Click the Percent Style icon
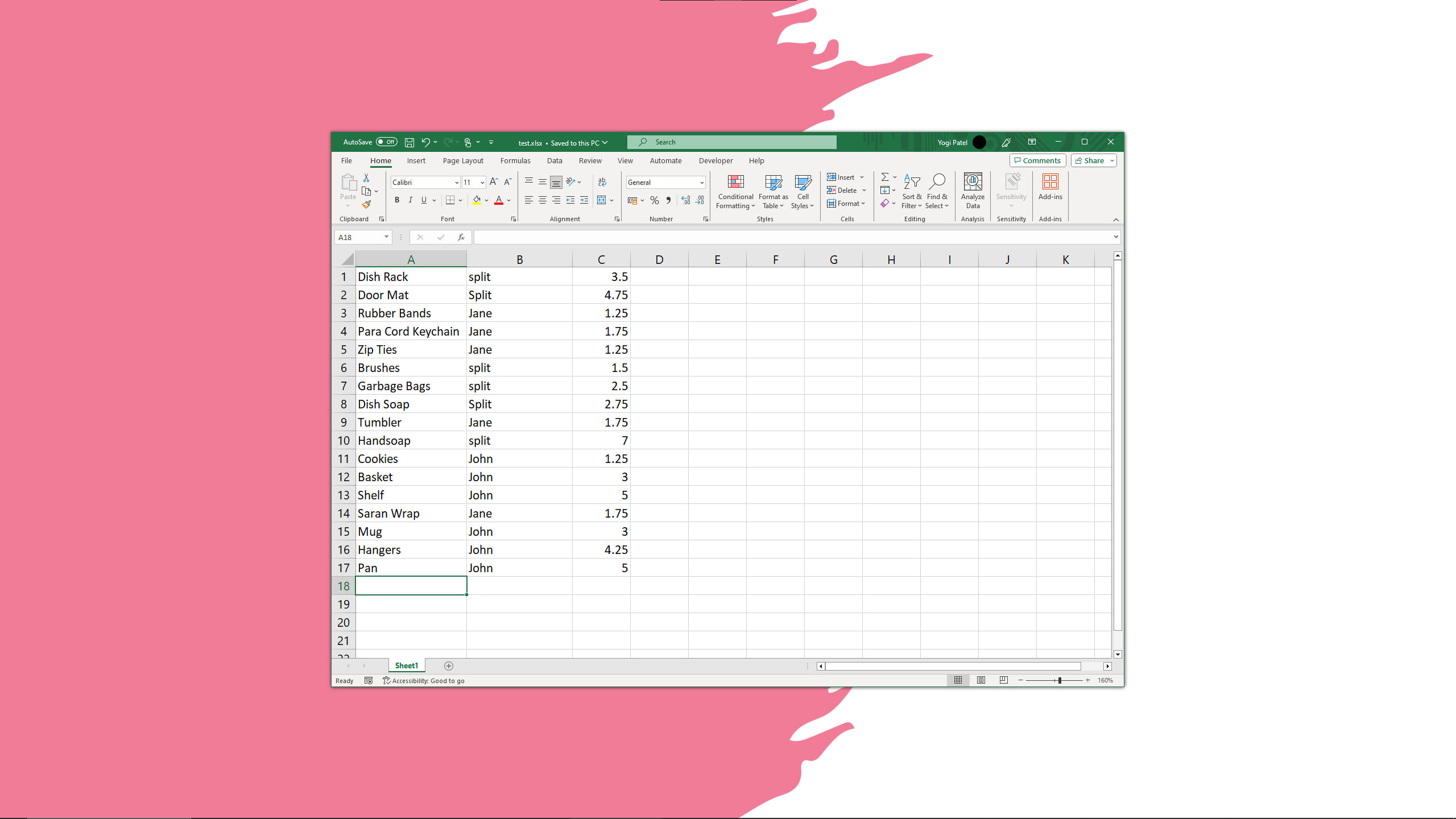1456x819 pixels. (655, 200)
